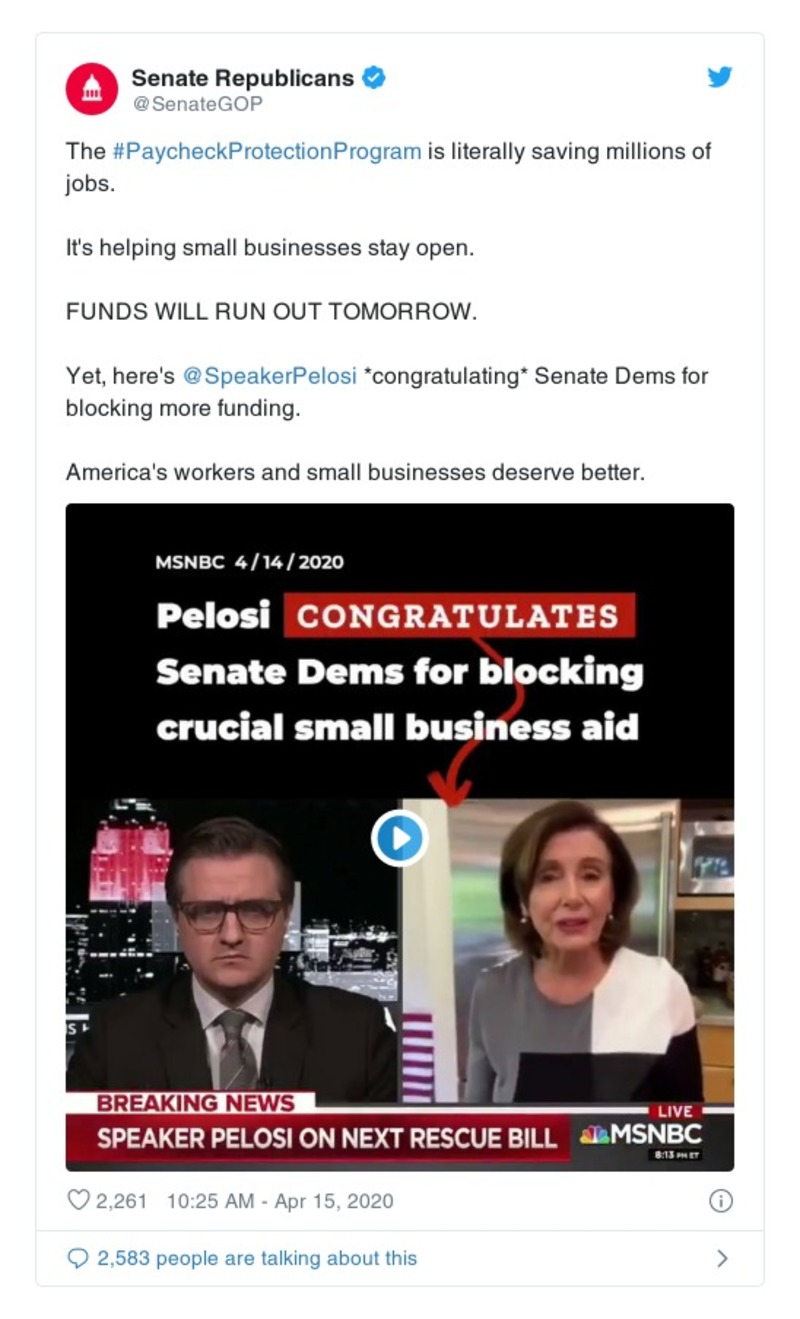Like the tweet with the heart icon
Image resolution: width=800 pixels, height=1319 pixels.
coord(78,1200)
